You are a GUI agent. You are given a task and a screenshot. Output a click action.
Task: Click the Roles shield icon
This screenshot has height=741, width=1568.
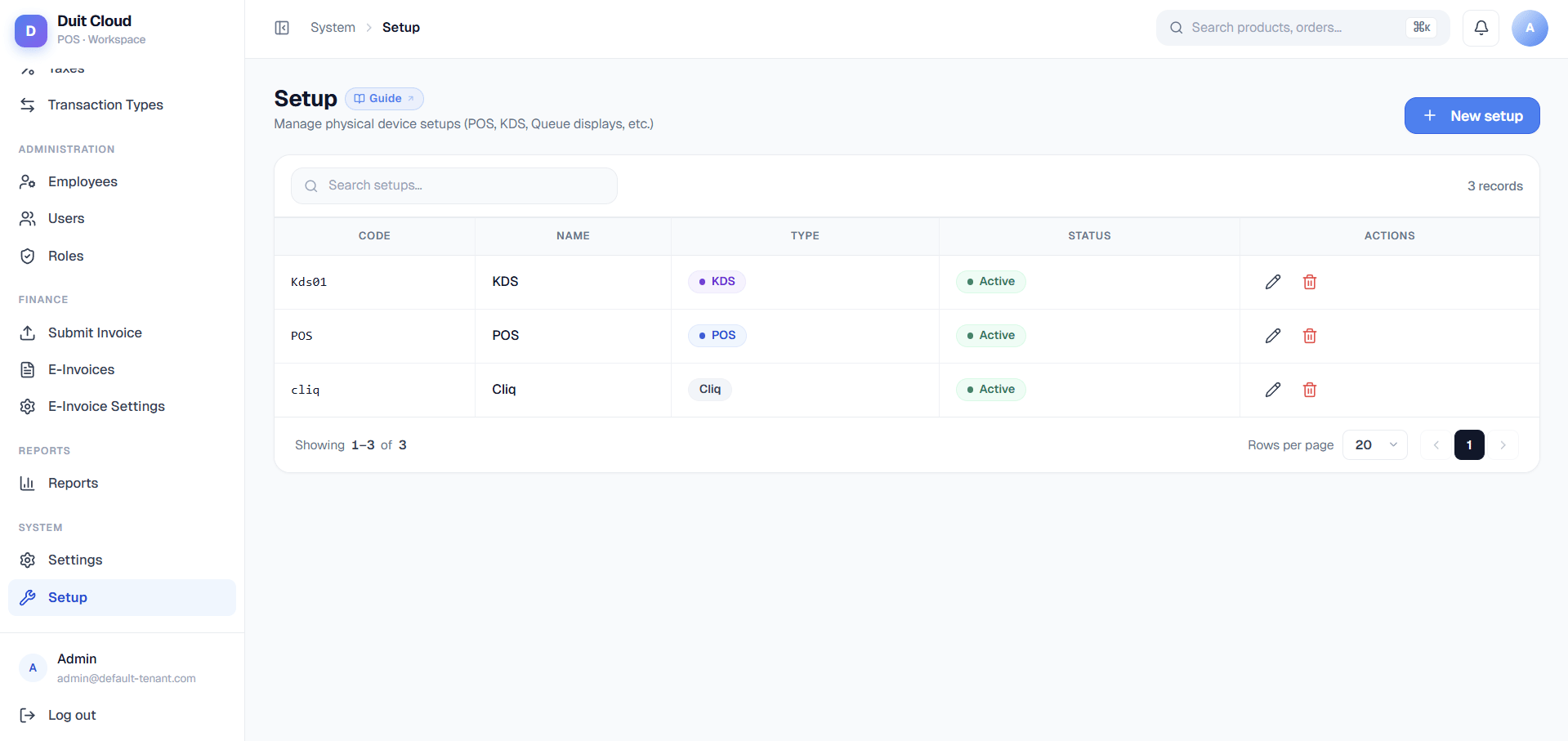[x=28, y=256]
